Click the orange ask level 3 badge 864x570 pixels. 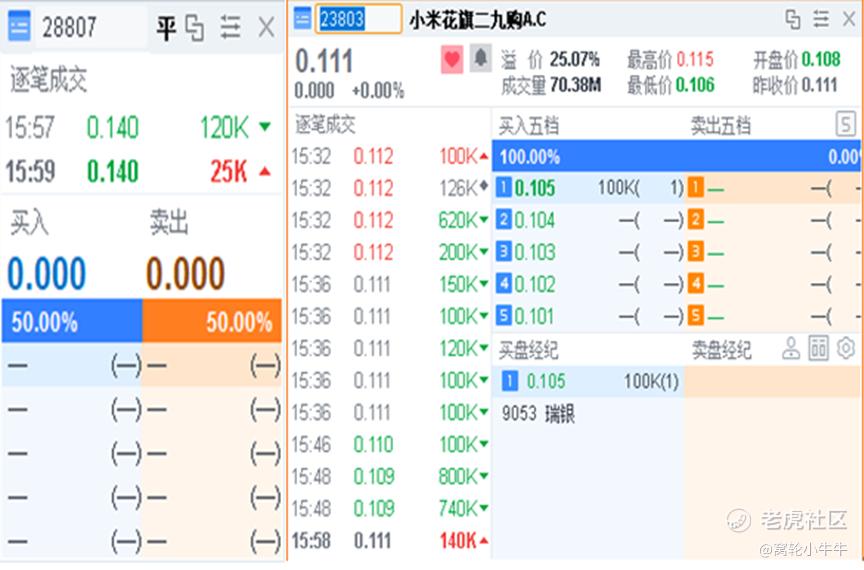tap(696, 251)
